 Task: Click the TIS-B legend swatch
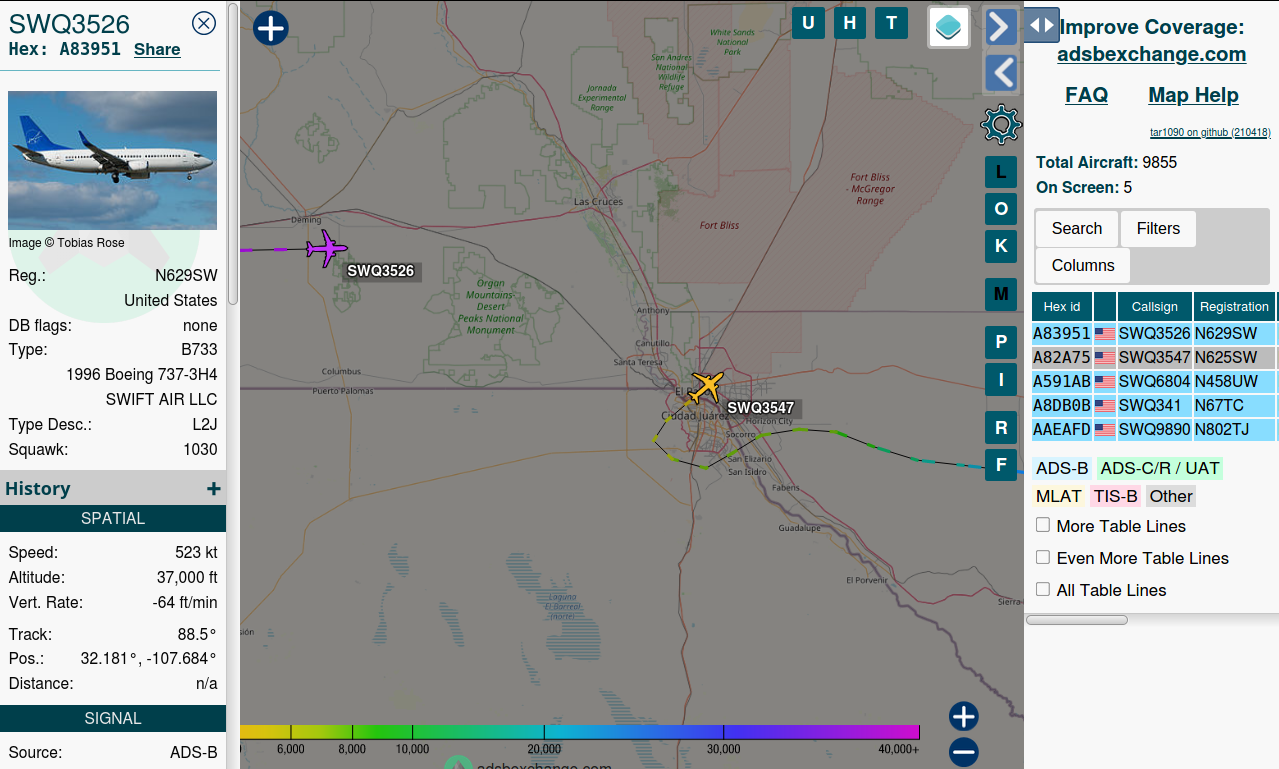pyautogui.click(x=1116, y=496)
